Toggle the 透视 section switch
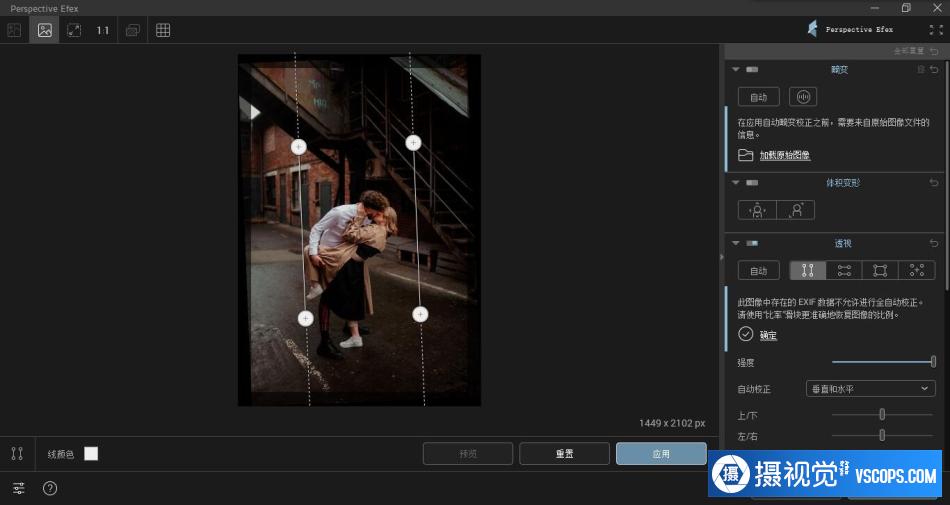 (x=752, y=243)
